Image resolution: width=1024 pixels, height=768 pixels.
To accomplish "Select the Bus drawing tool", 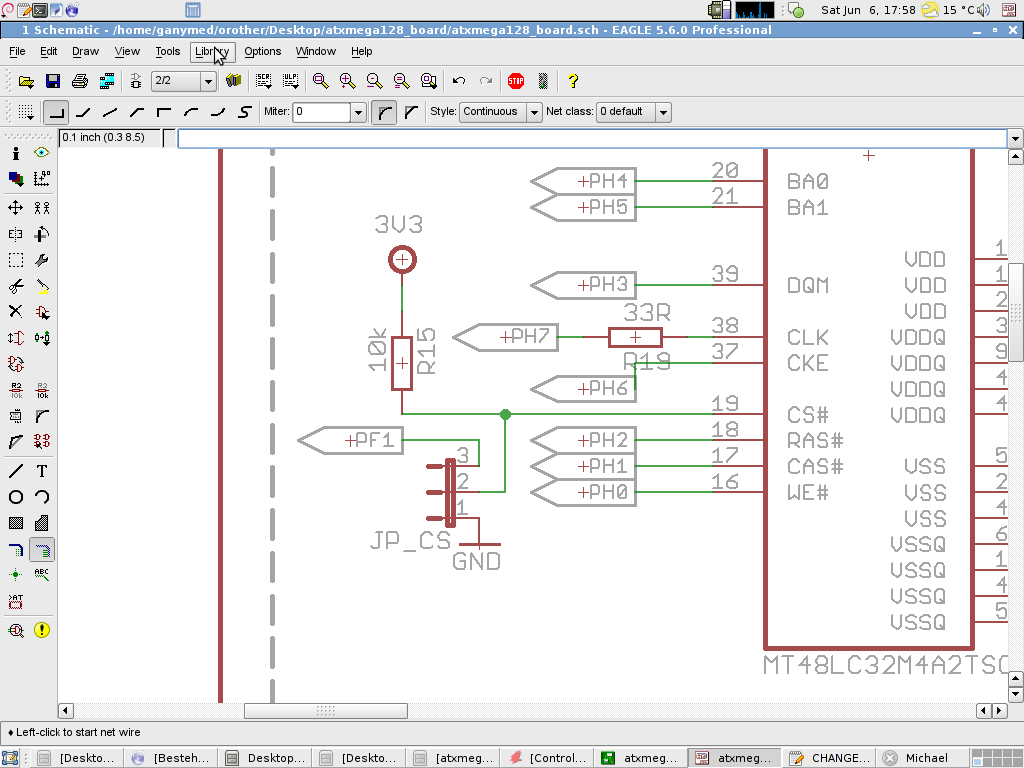I will tap(16, 550).
